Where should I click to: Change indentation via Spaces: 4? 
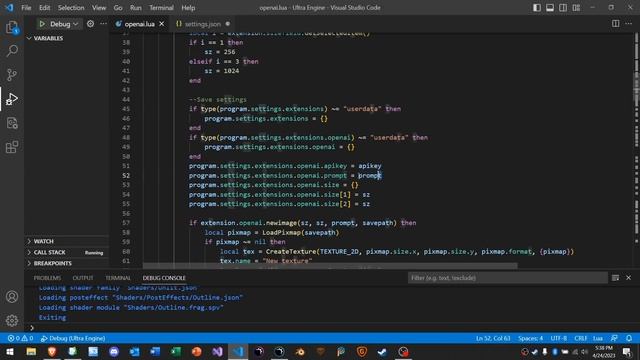point(531,338)
